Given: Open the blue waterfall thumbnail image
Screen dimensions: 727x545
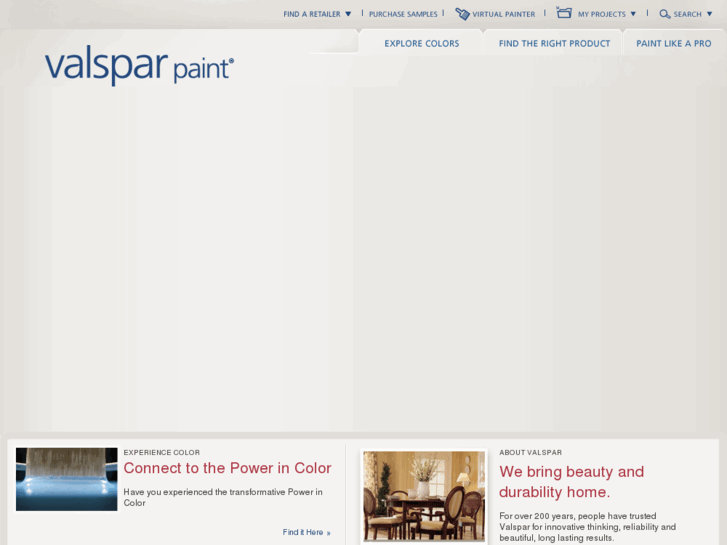Looking at the screenshot, I should pos(67,479).
